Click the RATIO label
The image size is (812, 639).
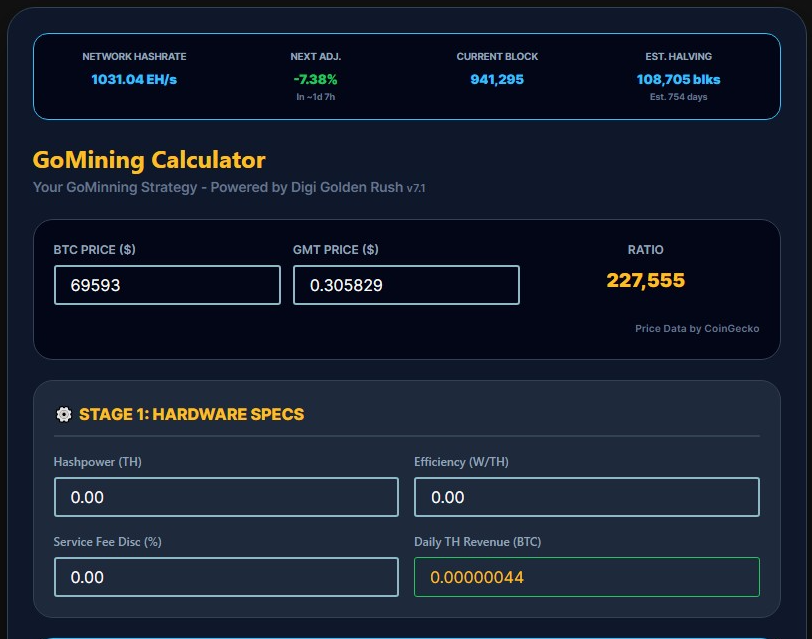pyautogui.click(x=645, y=250)
